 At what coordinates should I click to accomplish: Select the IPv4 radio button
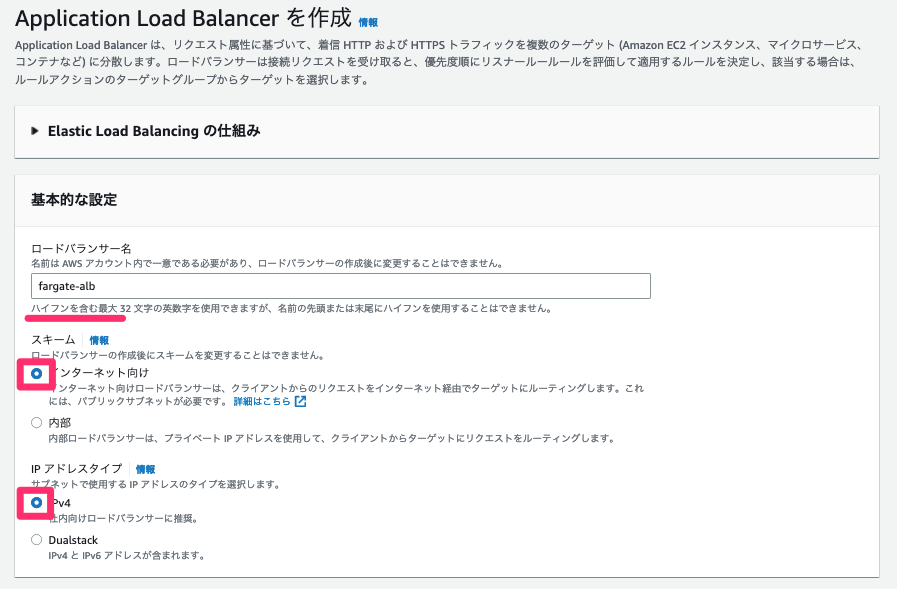click(37, 503)
